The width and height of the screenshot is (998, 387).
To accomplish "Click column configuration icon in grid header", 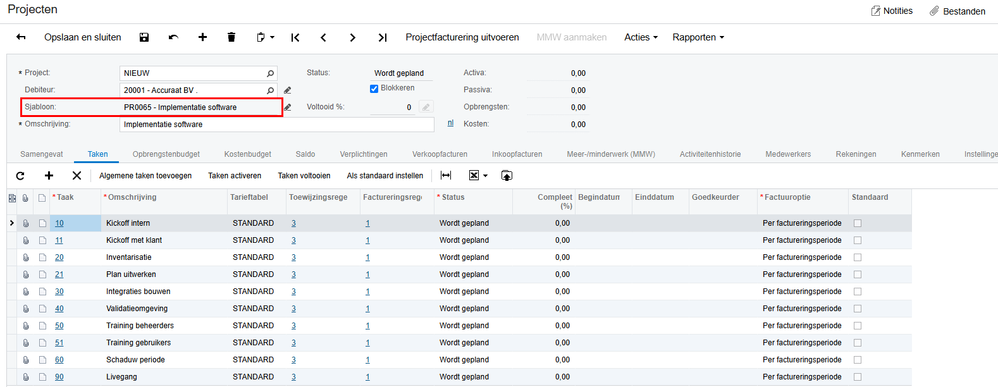I will 12,198.
